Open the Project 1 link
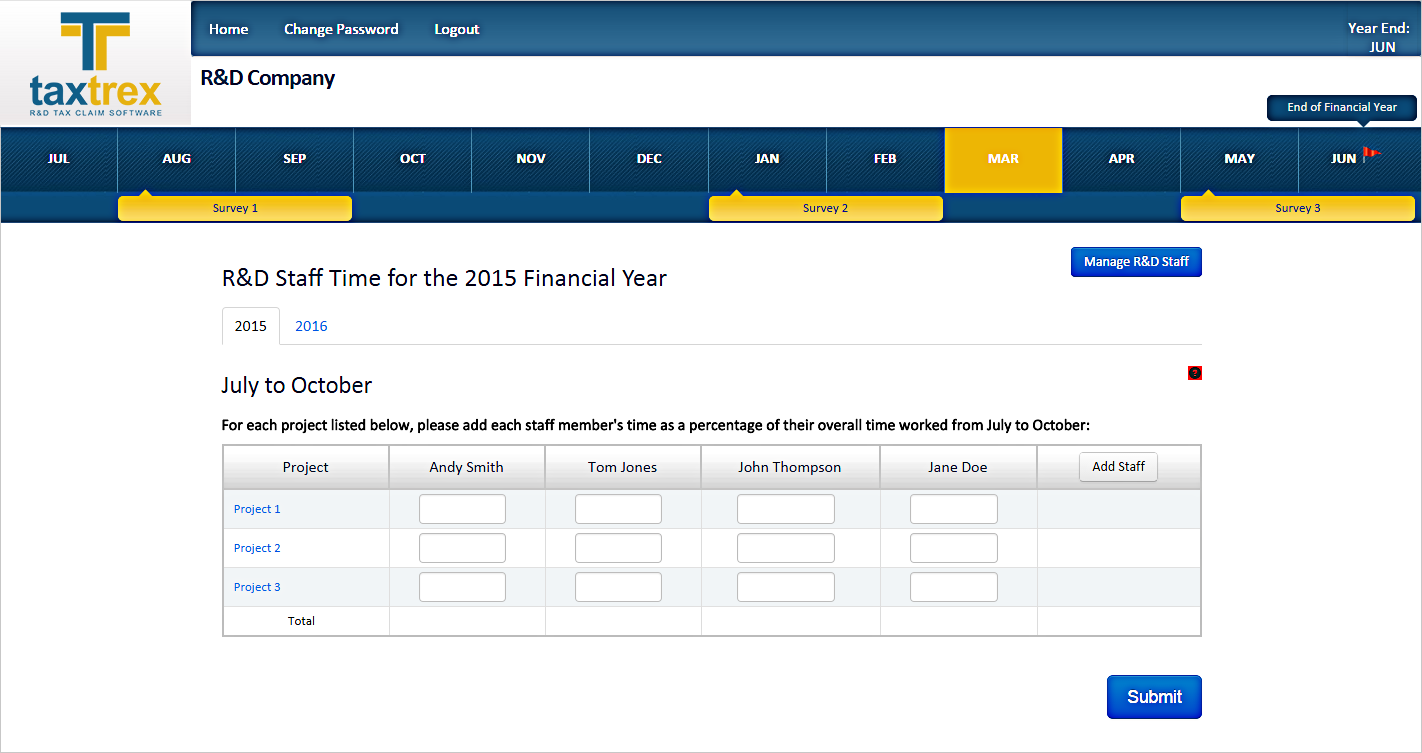This screenshot has width=1422, height=753. [257, 509]
